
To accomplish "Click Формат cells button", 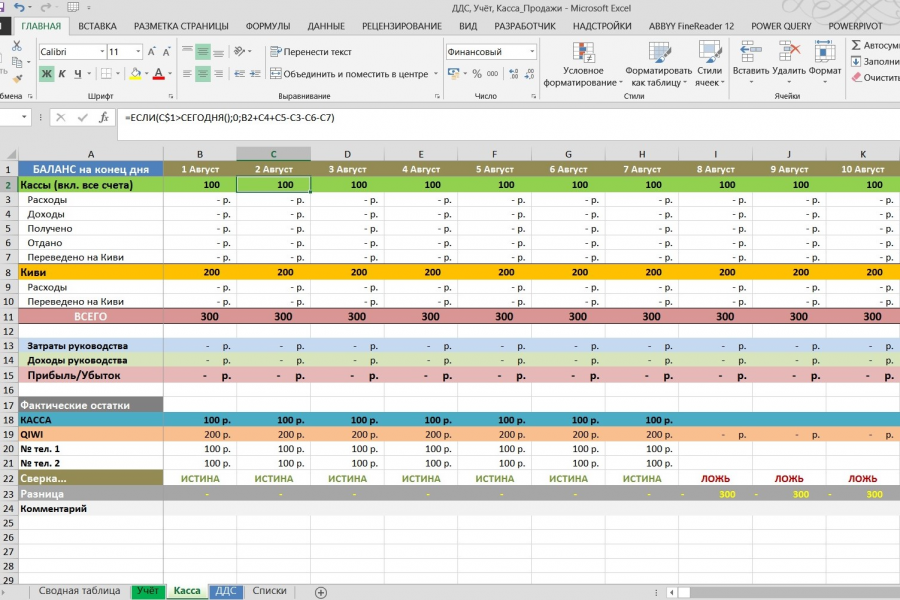I will 825,63.
